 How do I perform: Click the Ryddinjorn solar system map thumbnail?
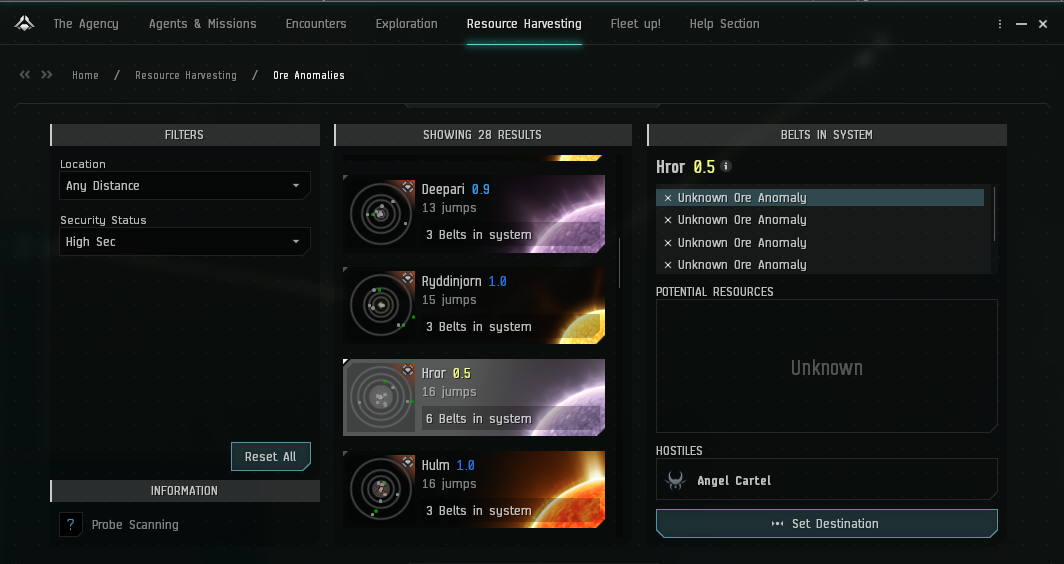(381, 305)
